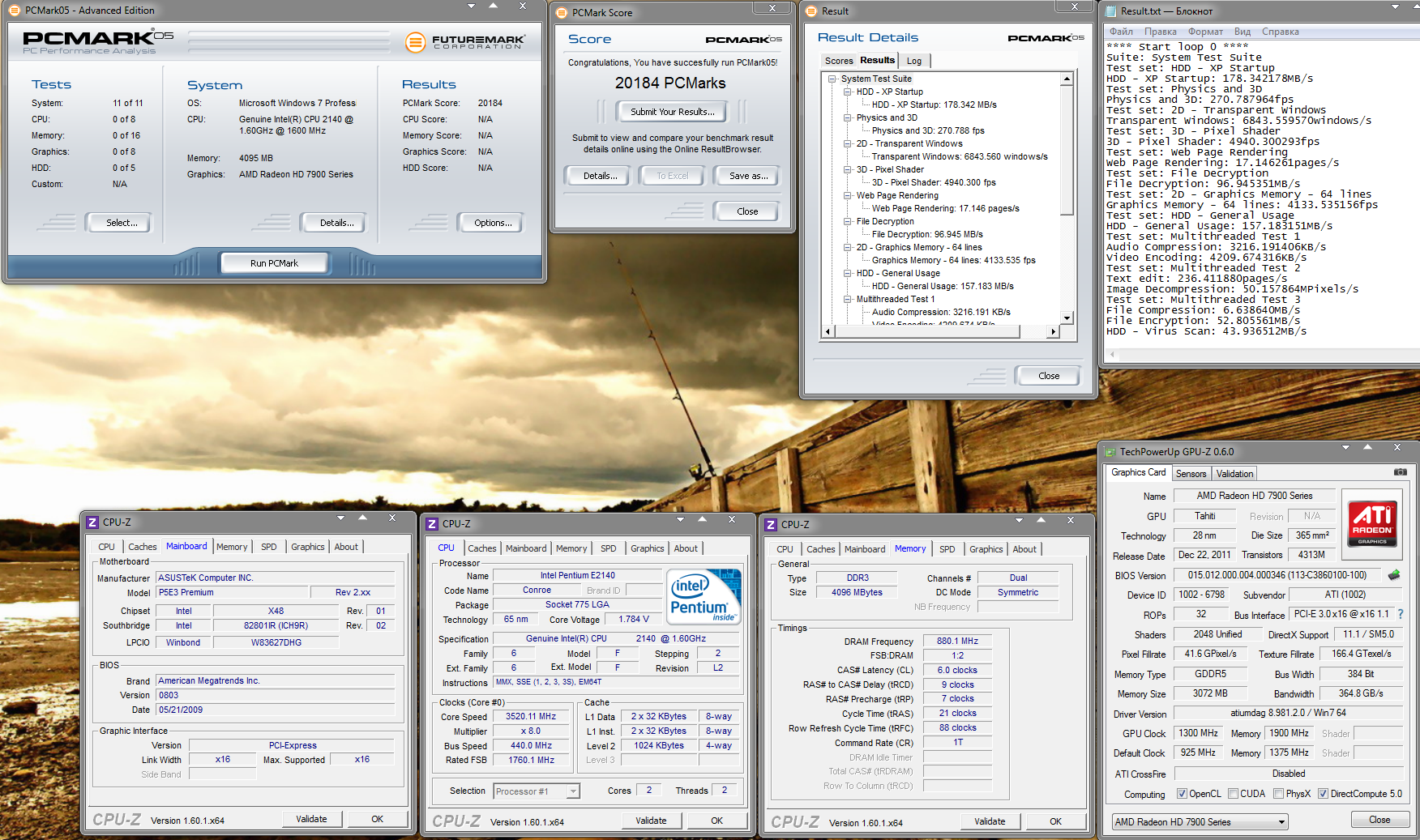Collapse the System Test Suite tree node
Viewport: 1420px width, 840px height.
(x=832, y=79)
